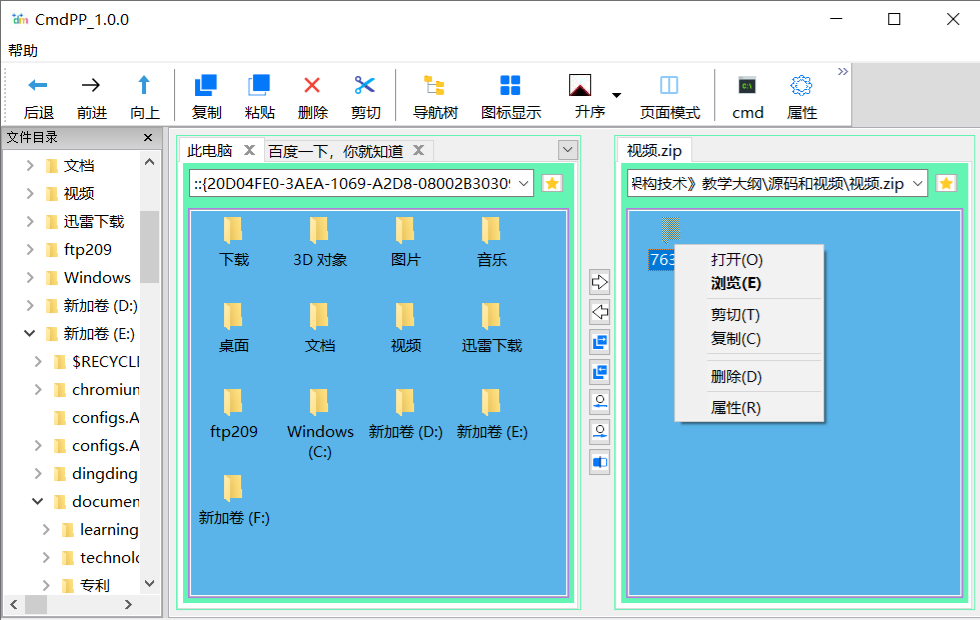Select learning folder in tree
This screenshot has height=620, width=980.
[109, 530]
